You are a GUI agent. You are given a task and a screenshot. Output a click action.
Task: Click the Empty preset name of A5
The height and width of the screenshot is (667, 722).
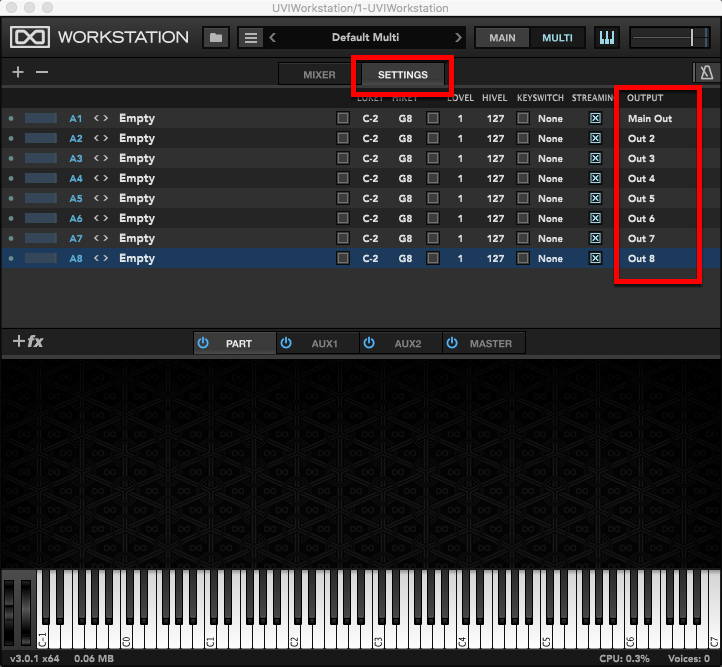point(137,199)
